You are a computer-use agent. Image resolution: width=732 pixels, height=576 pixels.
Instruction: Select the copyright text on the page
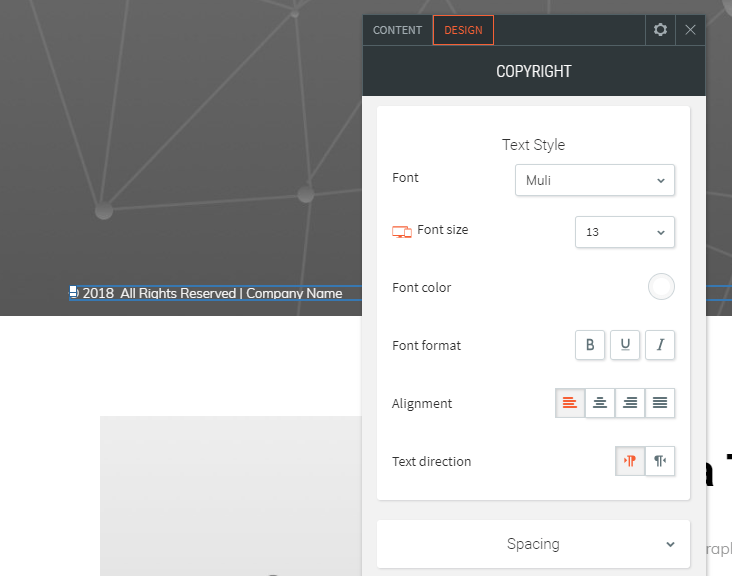(212, 293)
